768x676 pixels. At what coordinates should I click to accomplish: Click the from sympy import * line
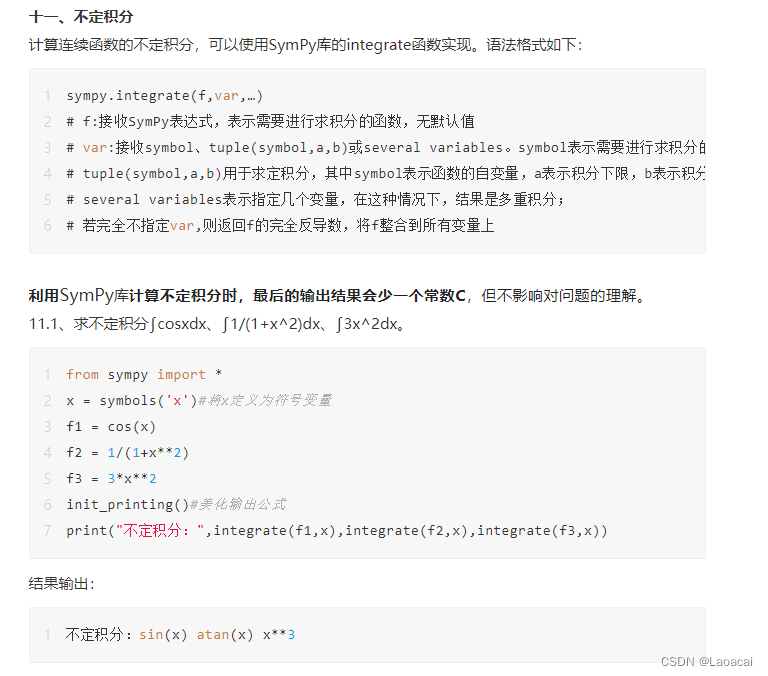point(144,375)
